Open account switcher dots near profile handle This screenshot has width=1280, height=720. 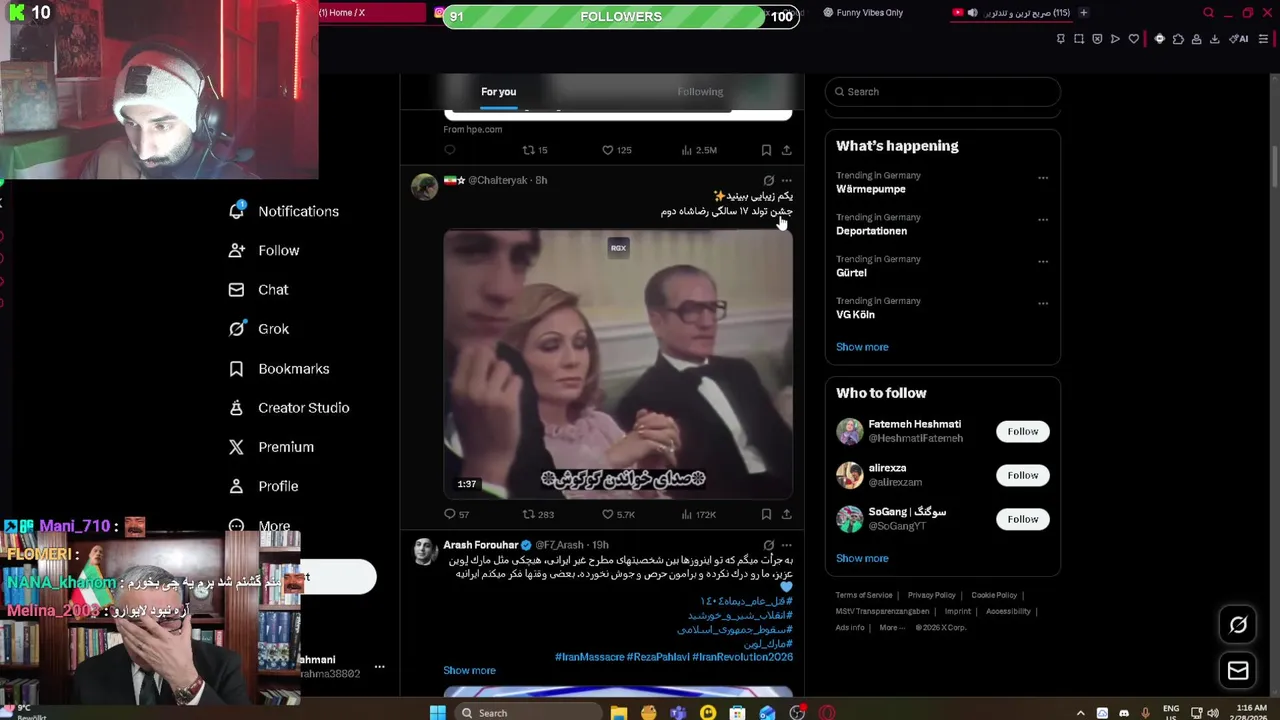coord(379,666)
